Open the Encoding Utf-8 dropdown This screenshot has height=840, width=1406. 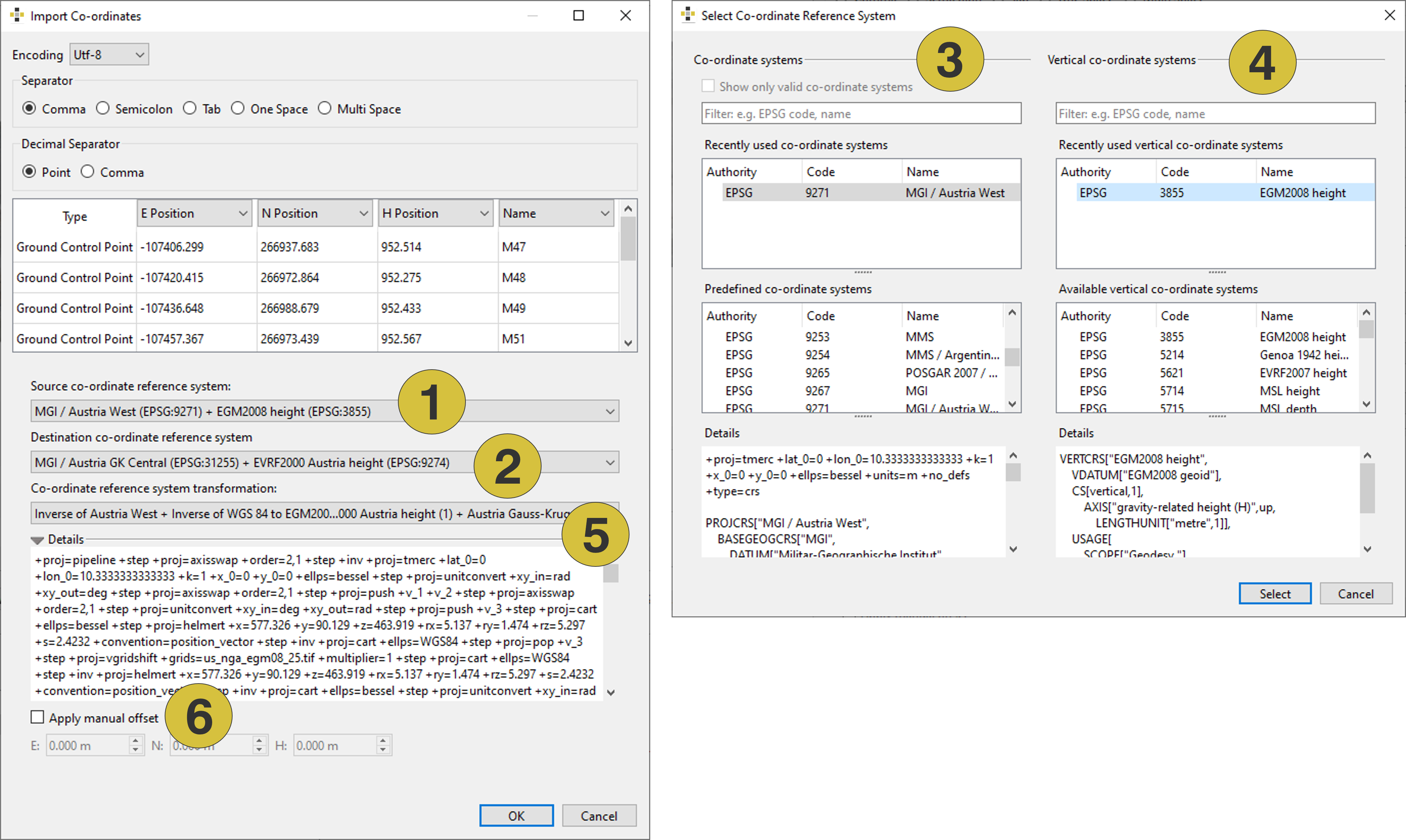pos(109,55)
